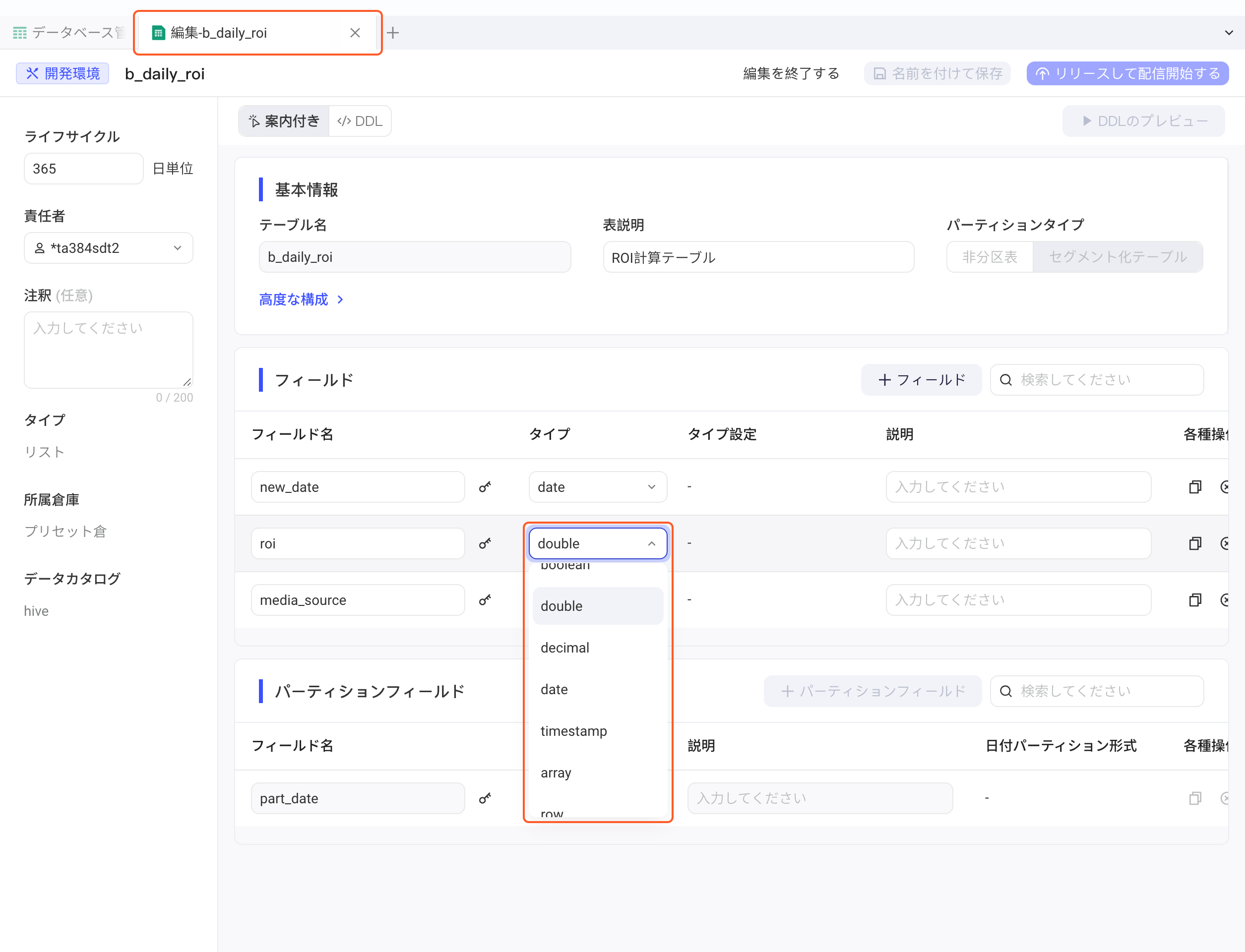Collapse the roi double type dropdown
Image resolution: width=1245 pixels, height=952 pixels.
click(598, 543)
